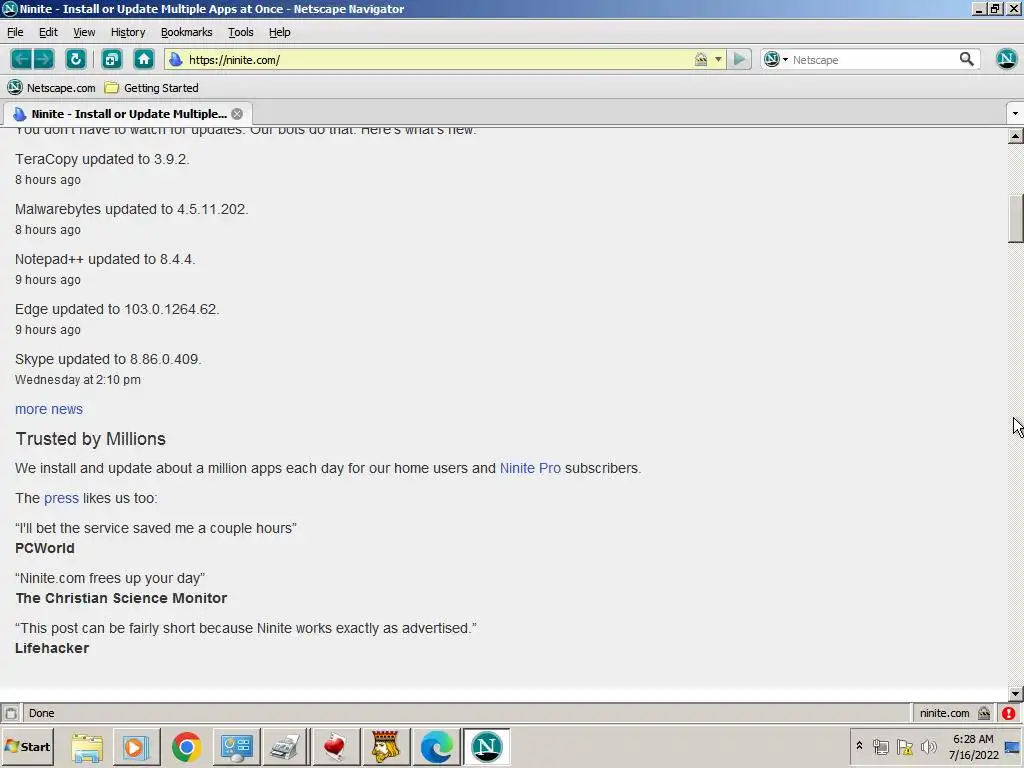Image resolution: width=1024 pixels, height=768 pixels.
Task: Open the control panel taskbar icon
Action: click(236, 746)
